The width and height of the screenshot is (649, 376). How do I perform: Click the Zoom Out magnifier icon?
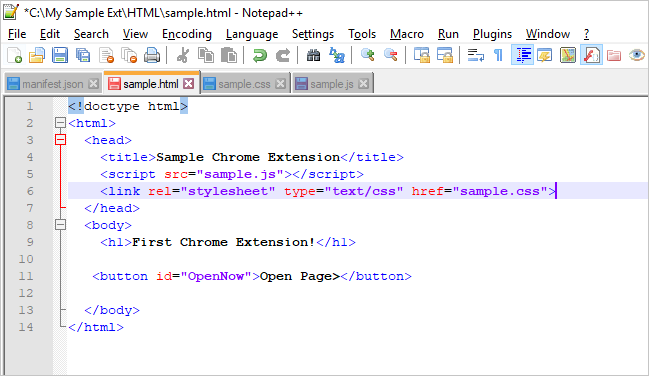391,55
